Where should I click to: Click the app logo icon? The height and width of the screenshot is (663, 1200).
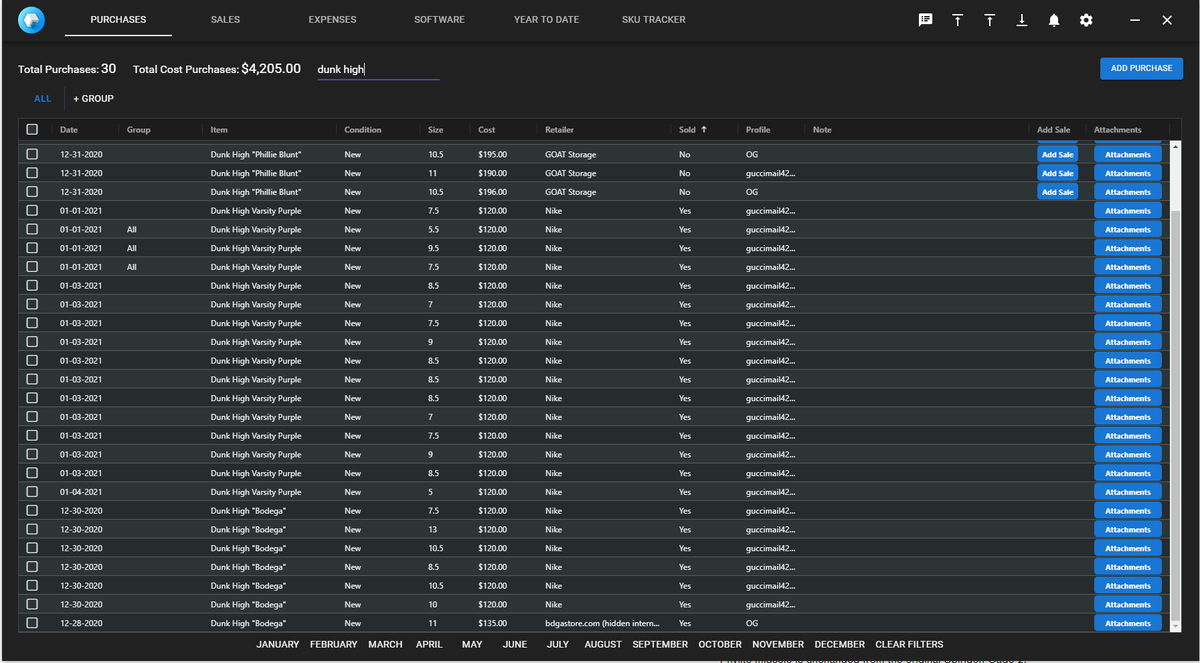31,20
